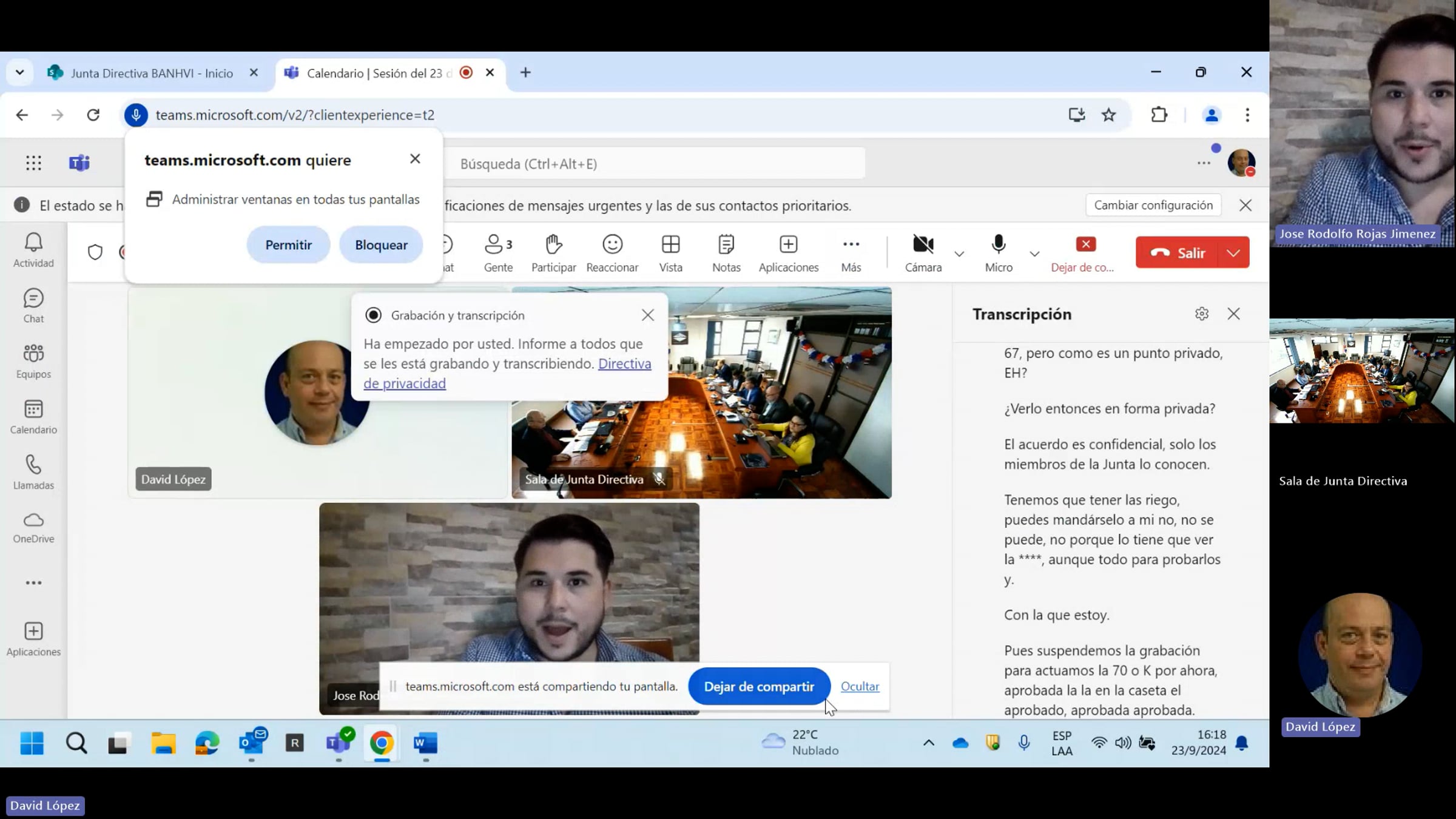Viewport: 1456px width, 819px height.
Task: Focus the Búsqueda search box
Action: [x=655, y=163]
